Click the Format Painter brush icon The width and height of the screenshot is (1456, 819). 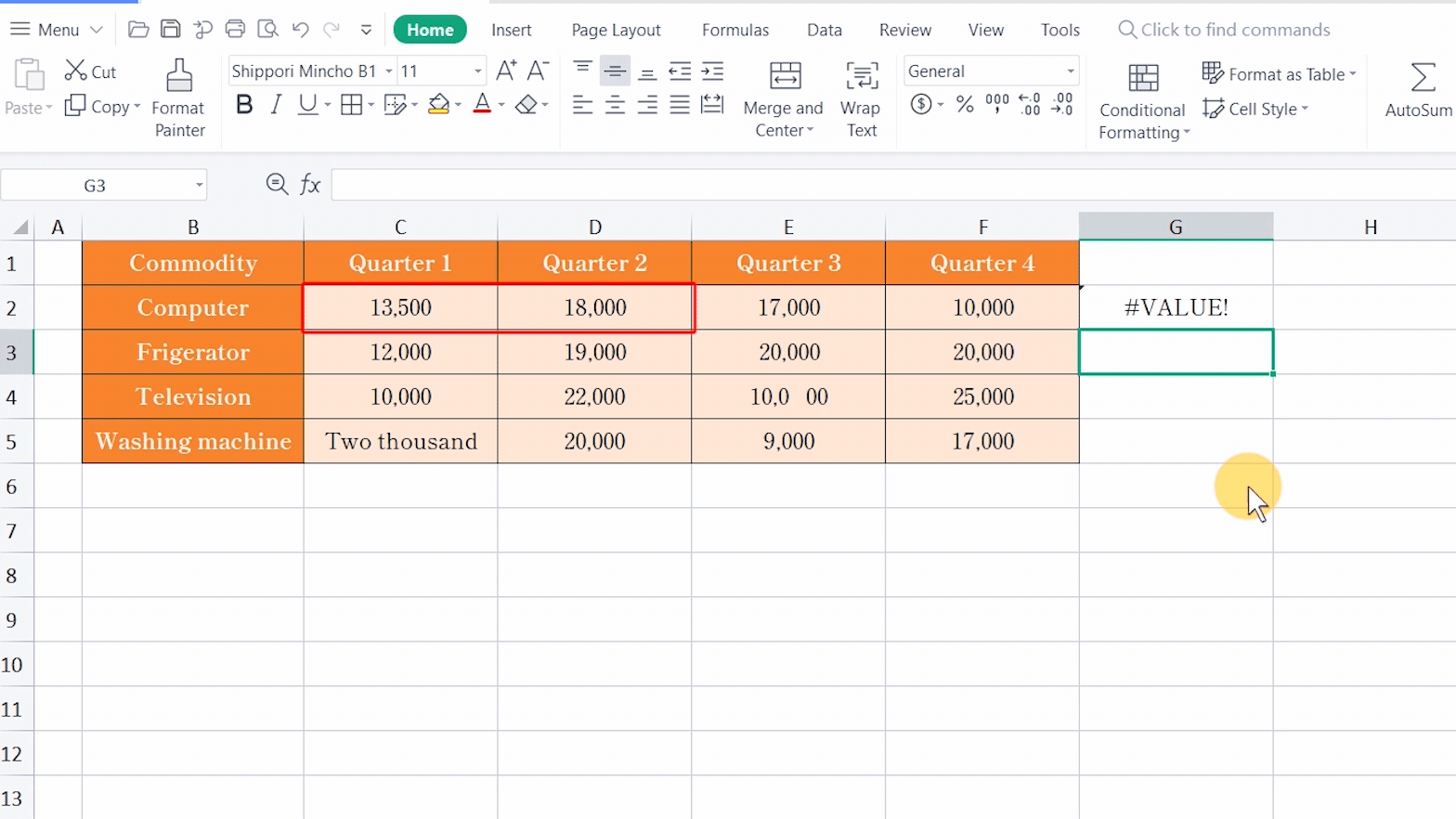point(179,76)
